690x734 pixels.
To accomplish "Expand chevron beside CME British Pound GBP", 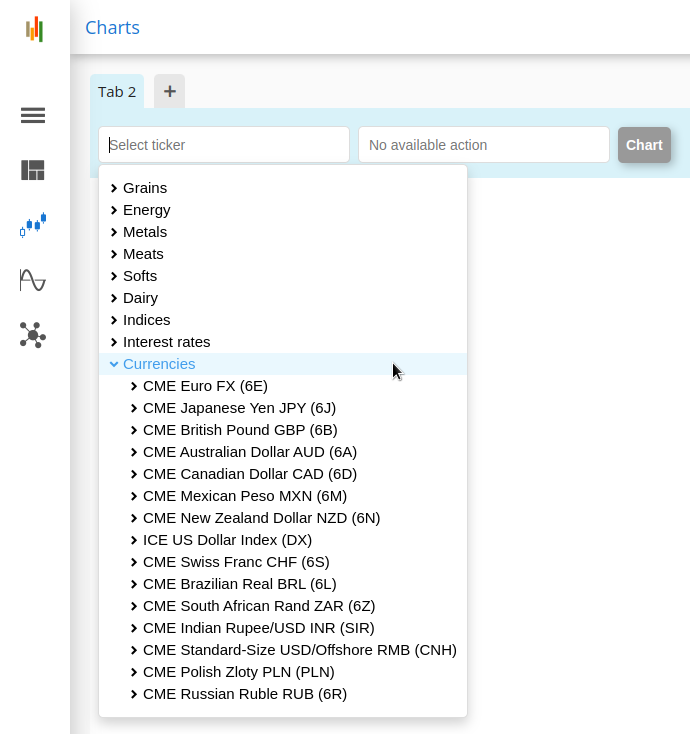I will click(134, 430).
